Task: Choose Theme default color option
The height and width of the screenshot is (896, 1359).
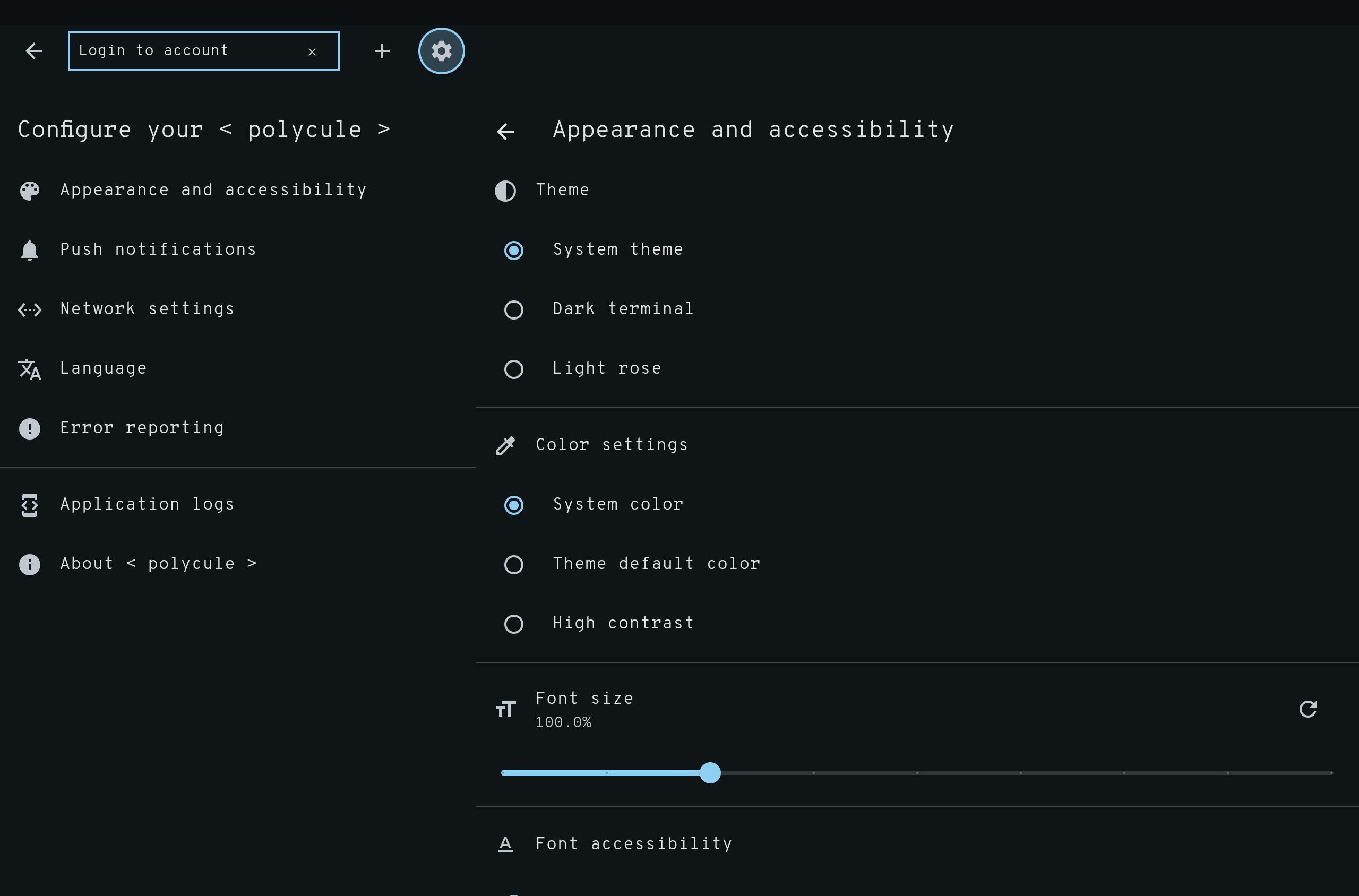Action: (x=514, y=565)
